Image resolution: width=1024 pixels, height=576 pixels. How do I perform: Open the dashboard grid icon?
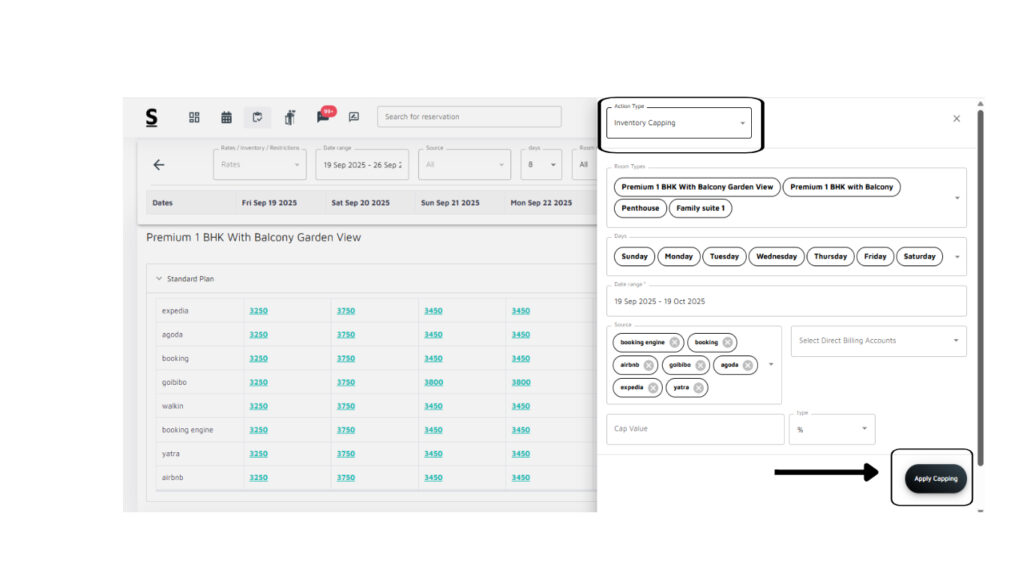pyautogui.click(x=194, y=117)
